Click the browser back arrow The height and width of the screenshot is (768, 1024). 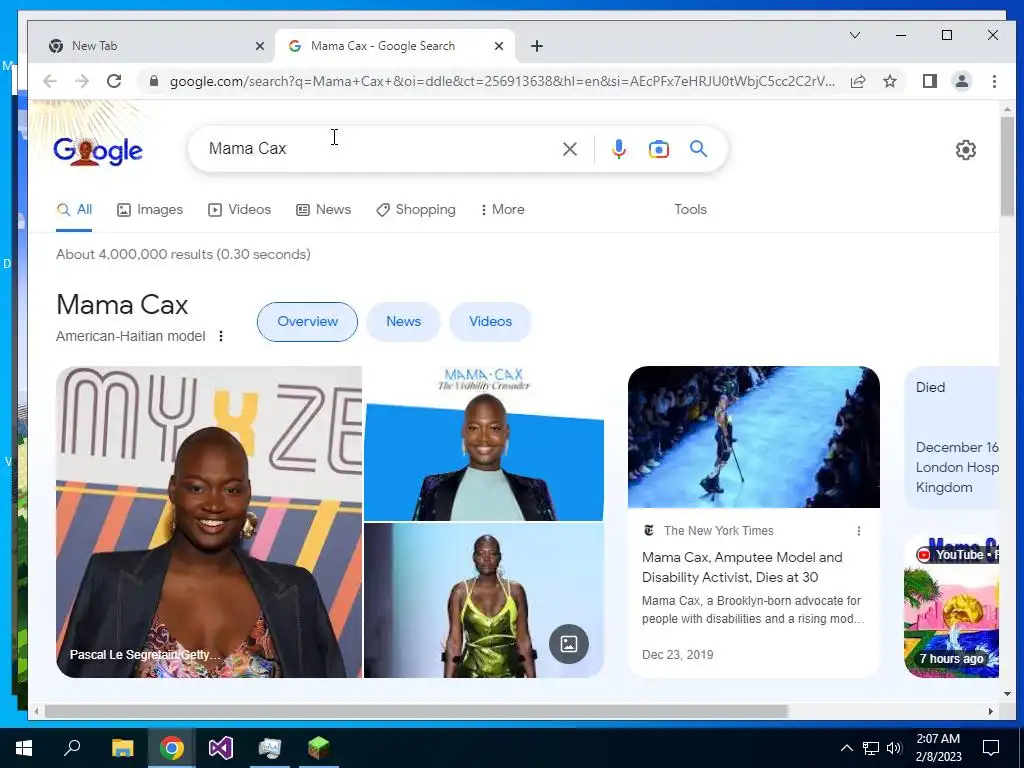point(50,81)
